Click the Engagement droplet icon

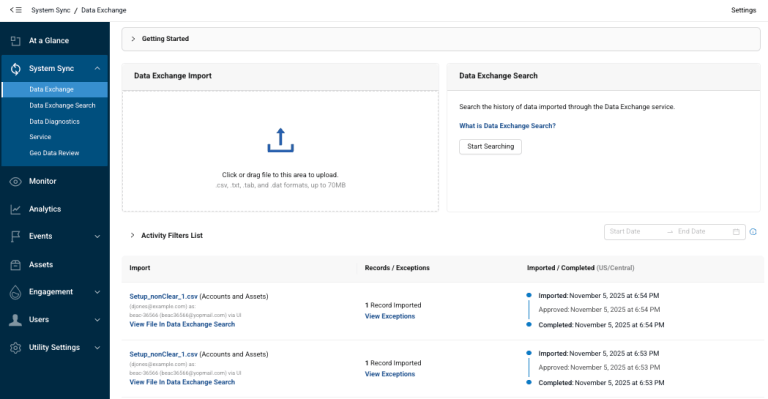(16, 292)
